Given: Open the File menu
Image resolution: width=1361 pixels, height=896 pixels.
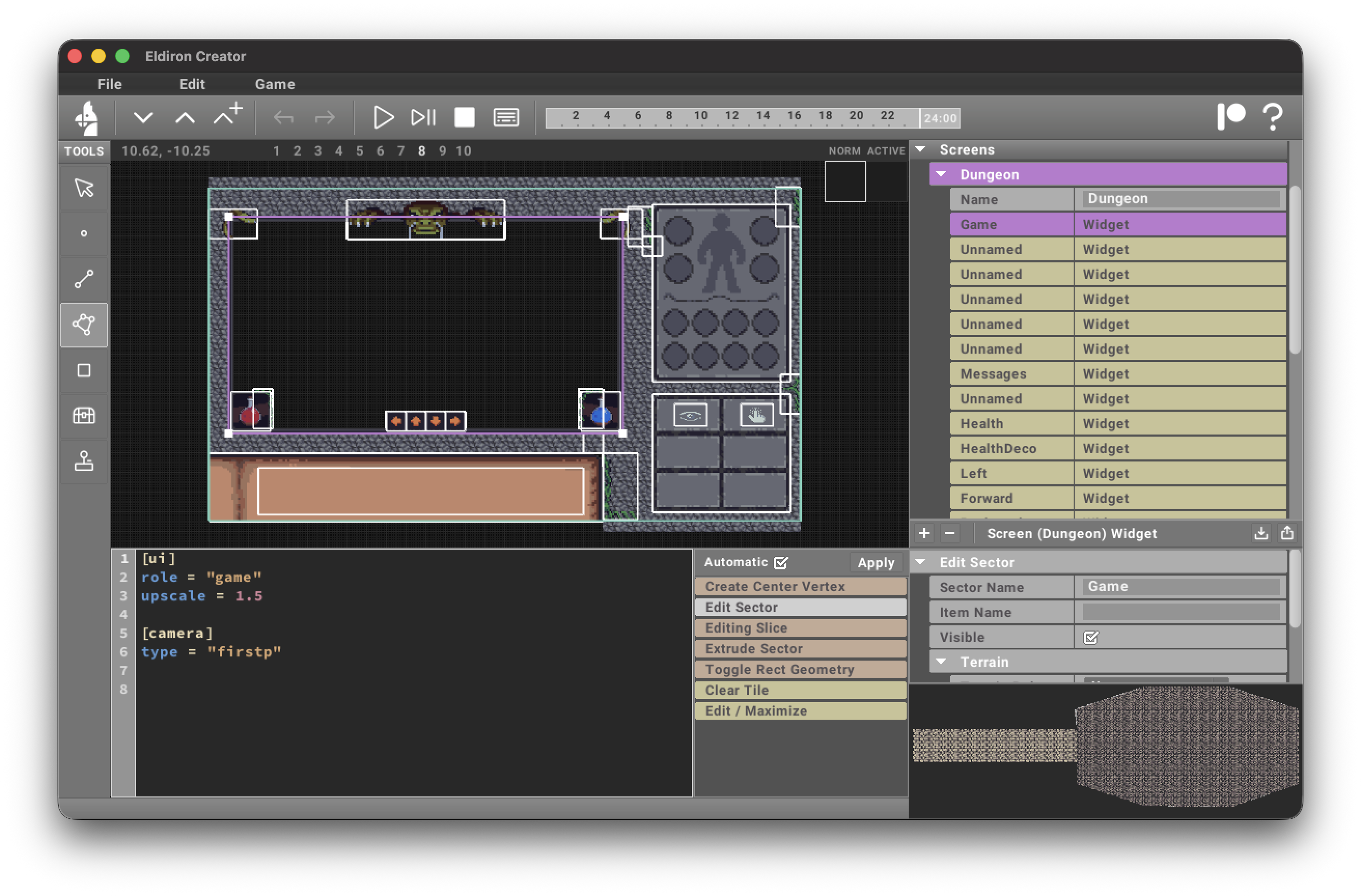Looking at the screenshot, I should 109,84.
